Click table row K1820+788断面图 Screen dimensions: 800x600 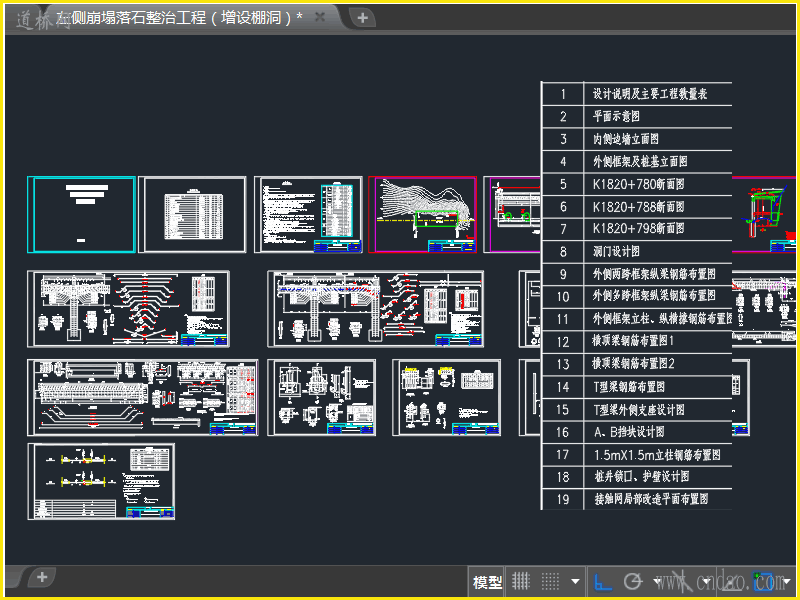coord(637,207)
